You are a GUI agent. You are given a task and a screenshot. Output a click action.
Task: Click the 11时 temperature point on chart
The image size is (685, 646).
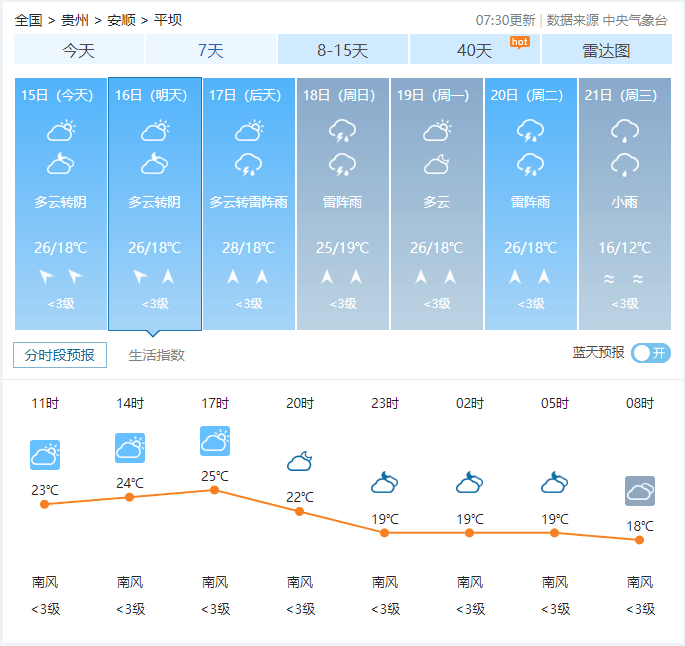(x=45, y=504)
